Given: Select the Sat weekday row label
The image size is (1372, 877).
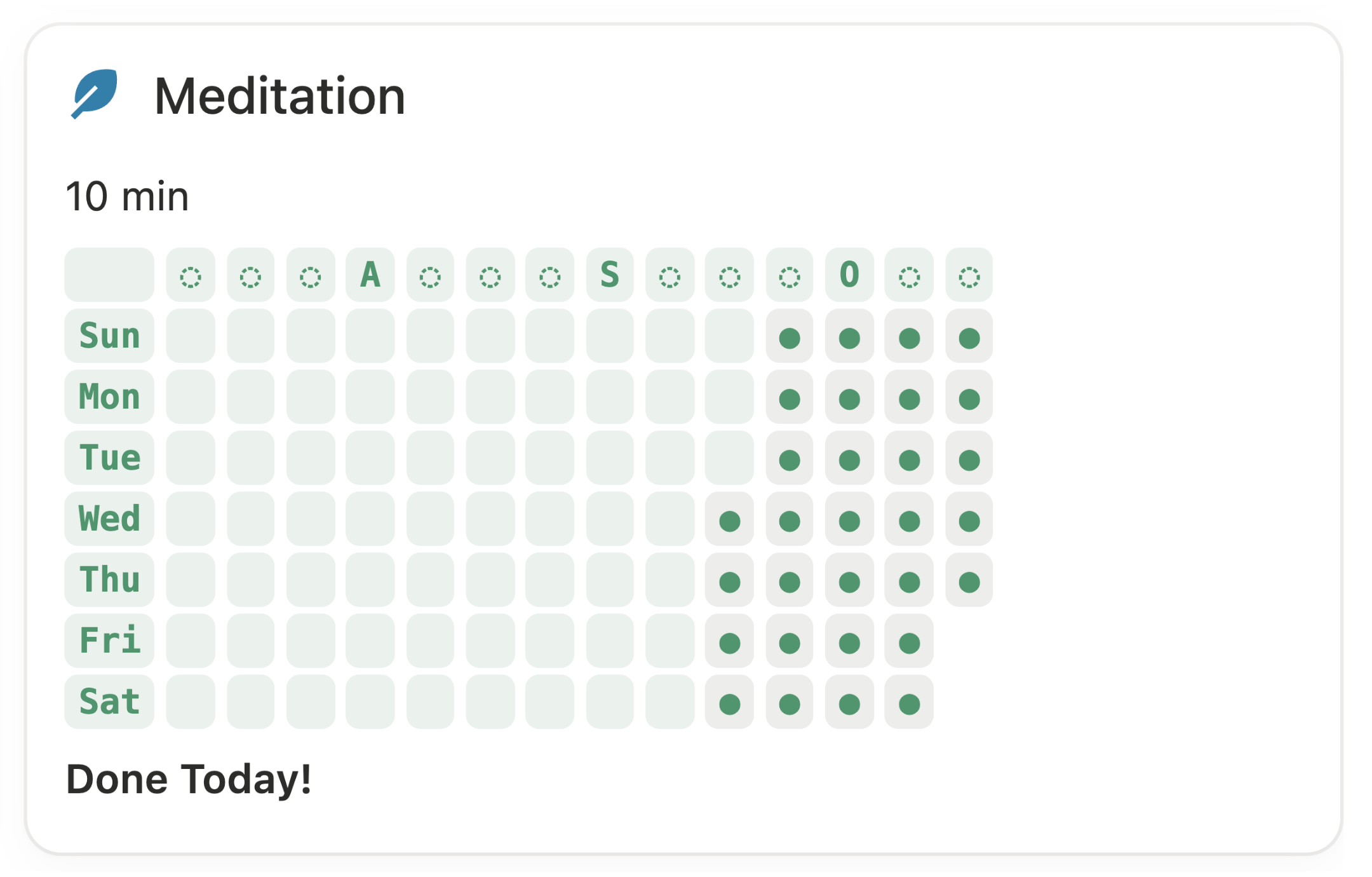Looking at the screenshot, I should [109, 702].
